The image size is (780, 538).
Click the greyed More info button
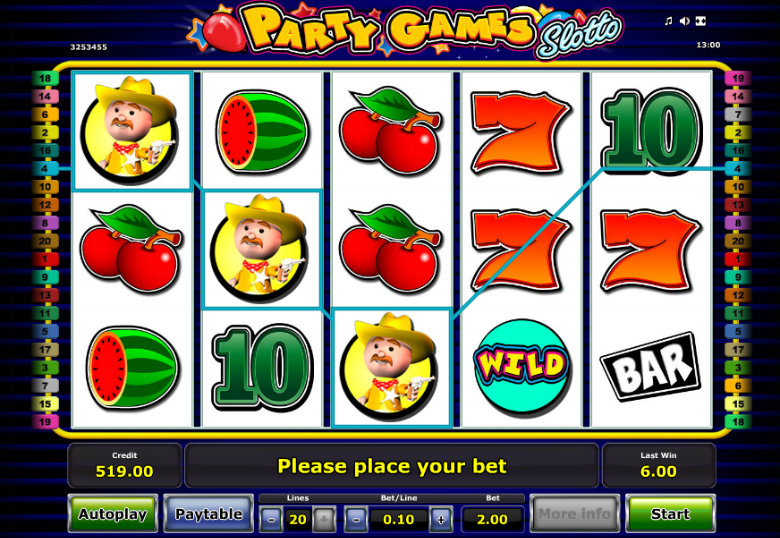(x=575, y=514)
